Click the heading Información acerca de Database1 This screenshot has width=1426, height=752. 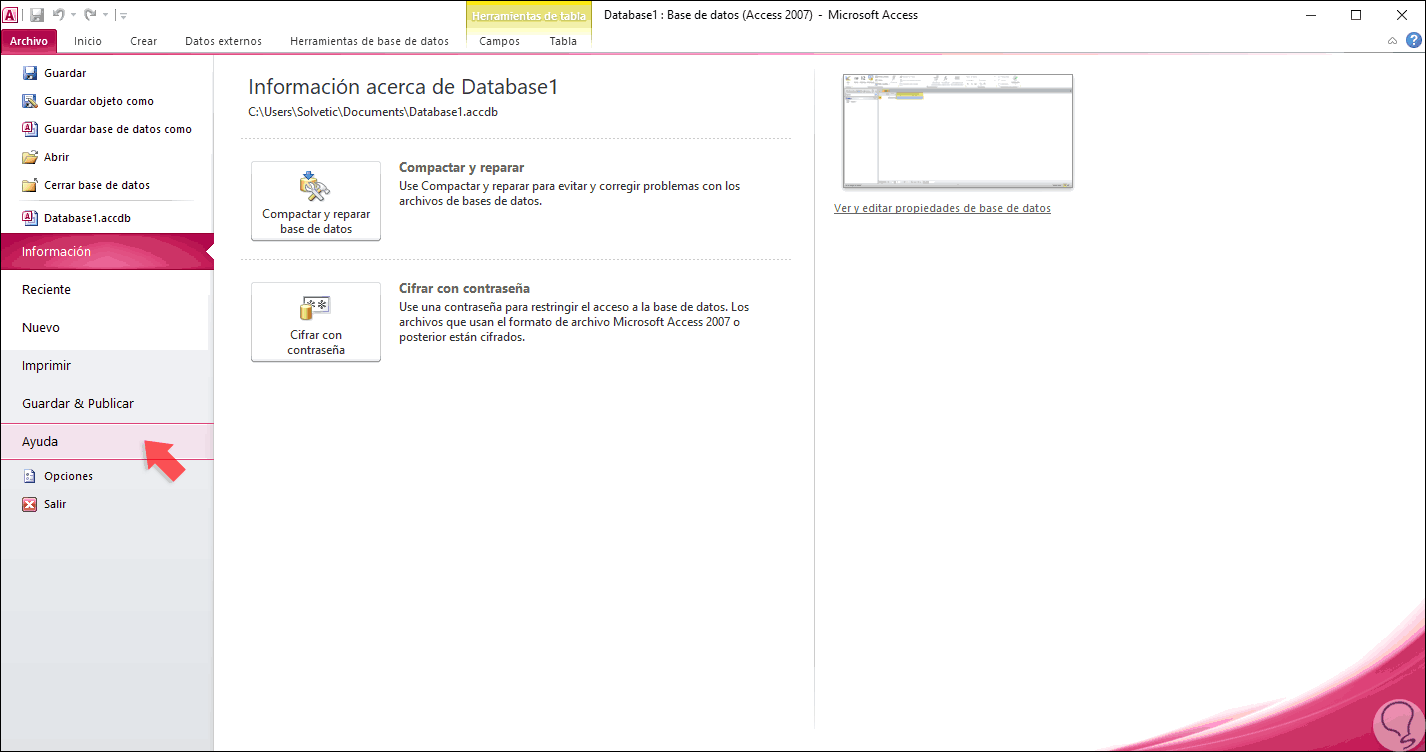[x=403, y=87]
